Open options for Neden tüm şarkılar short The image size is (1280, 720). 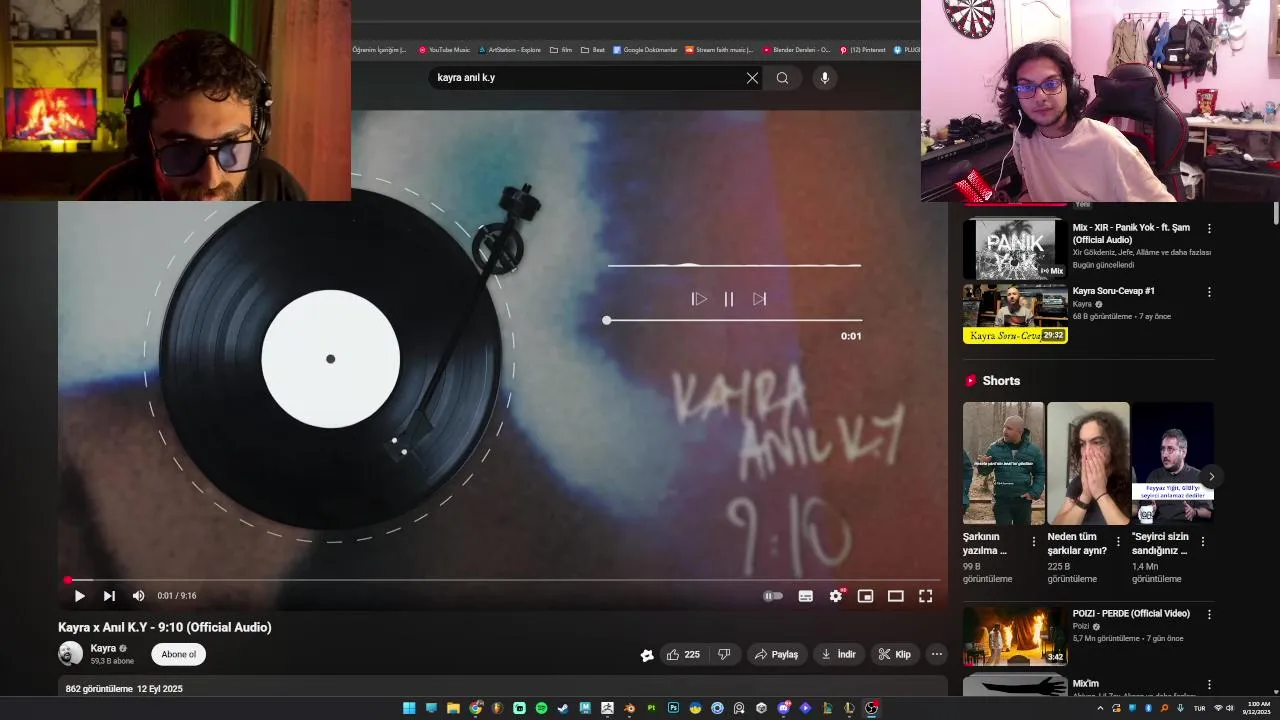tap(1118, 542)
